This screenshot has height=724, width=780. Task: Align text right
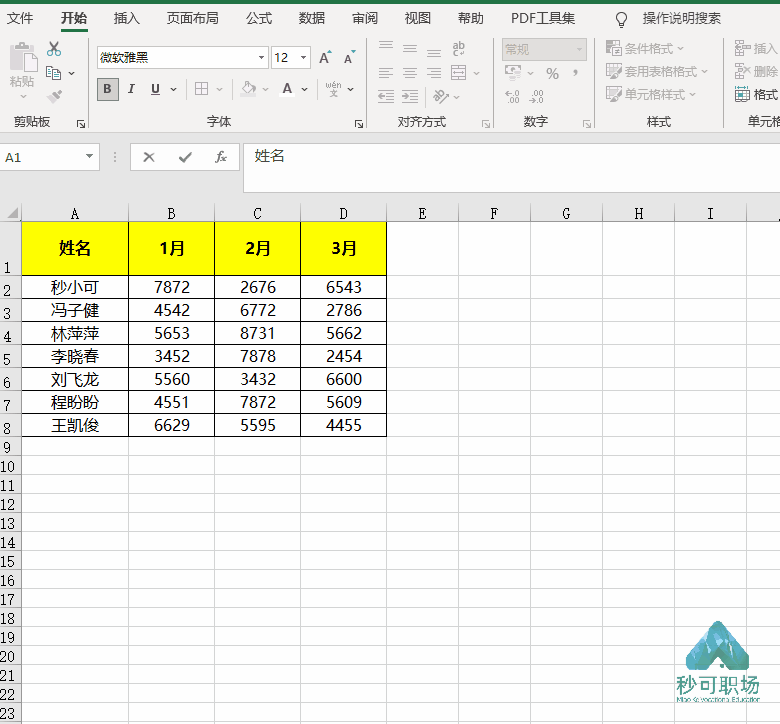click(434, 73)
